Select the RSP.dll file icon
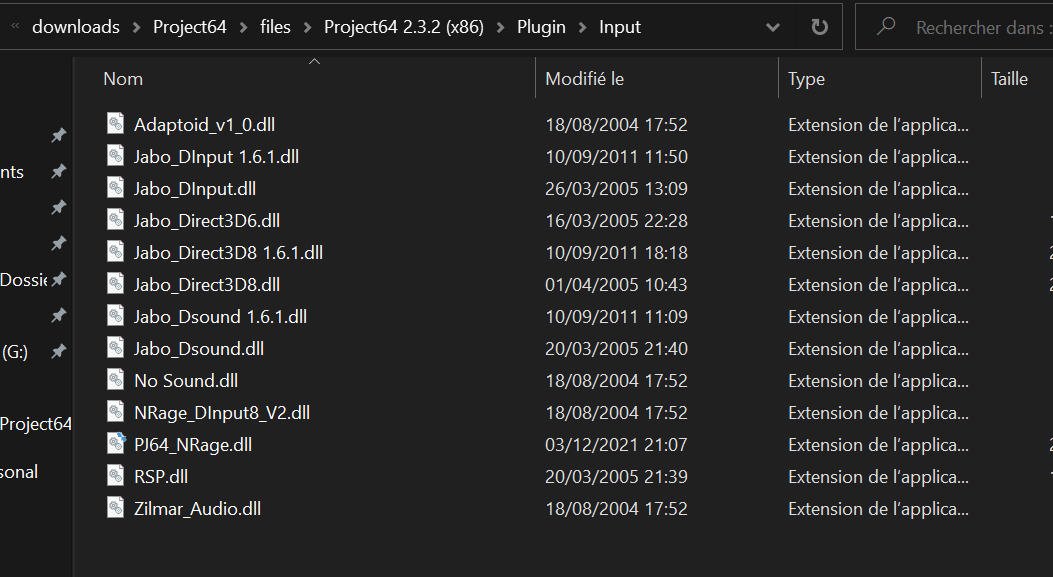 coord(116,476)
